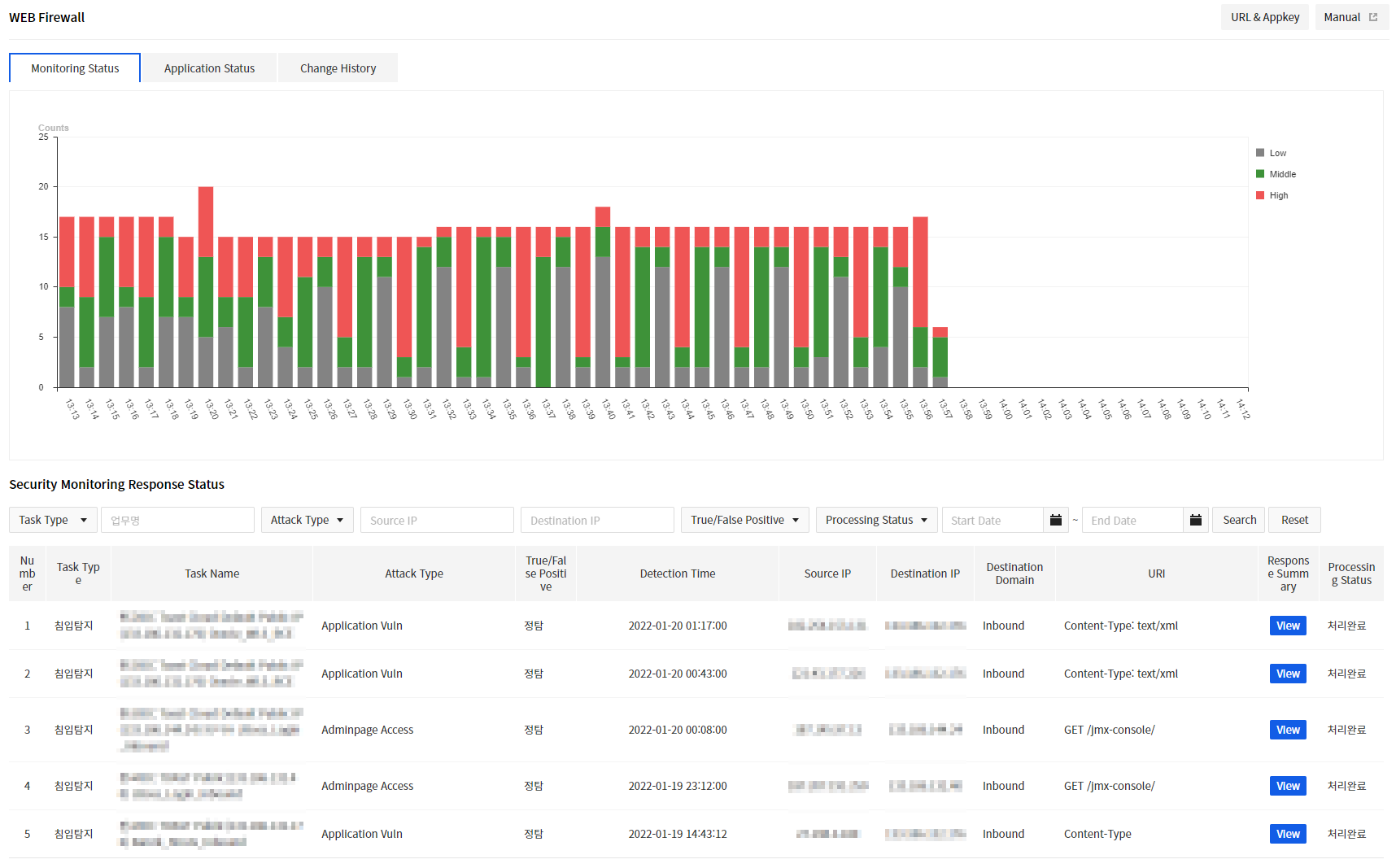Open the End Date calendar picker icon
This screenshot has height=868, width=1396.
click(x=1195, y=520)
